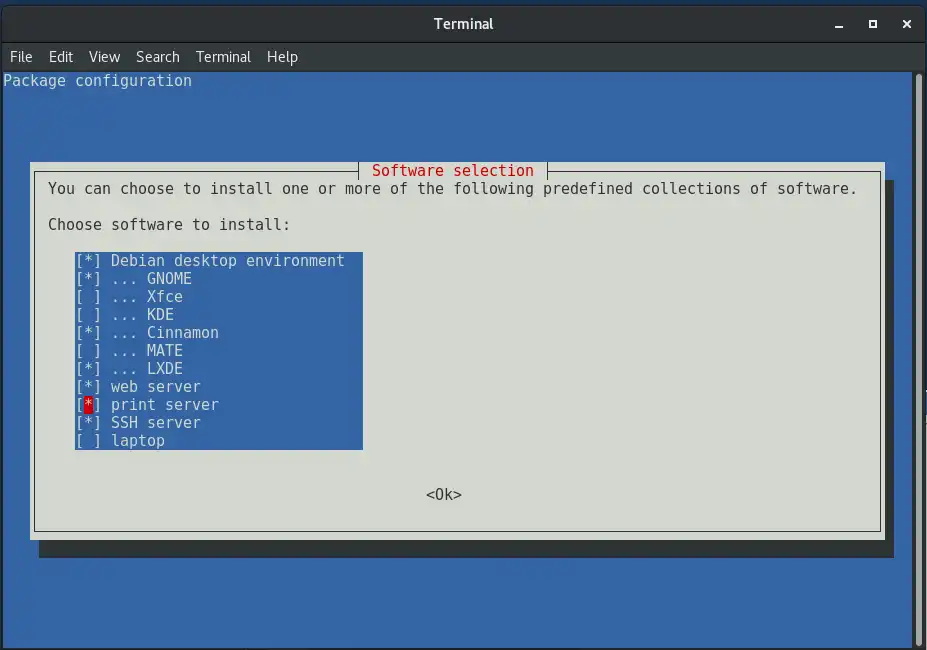
Task: Click the 'LXDE' label text
Action: (165, 369)
